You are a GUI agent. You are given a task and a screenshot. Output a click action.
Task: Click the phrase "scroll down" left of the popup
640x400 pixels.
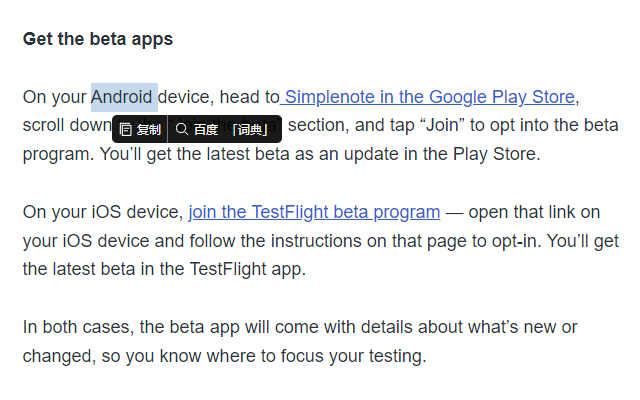point(67,126)
